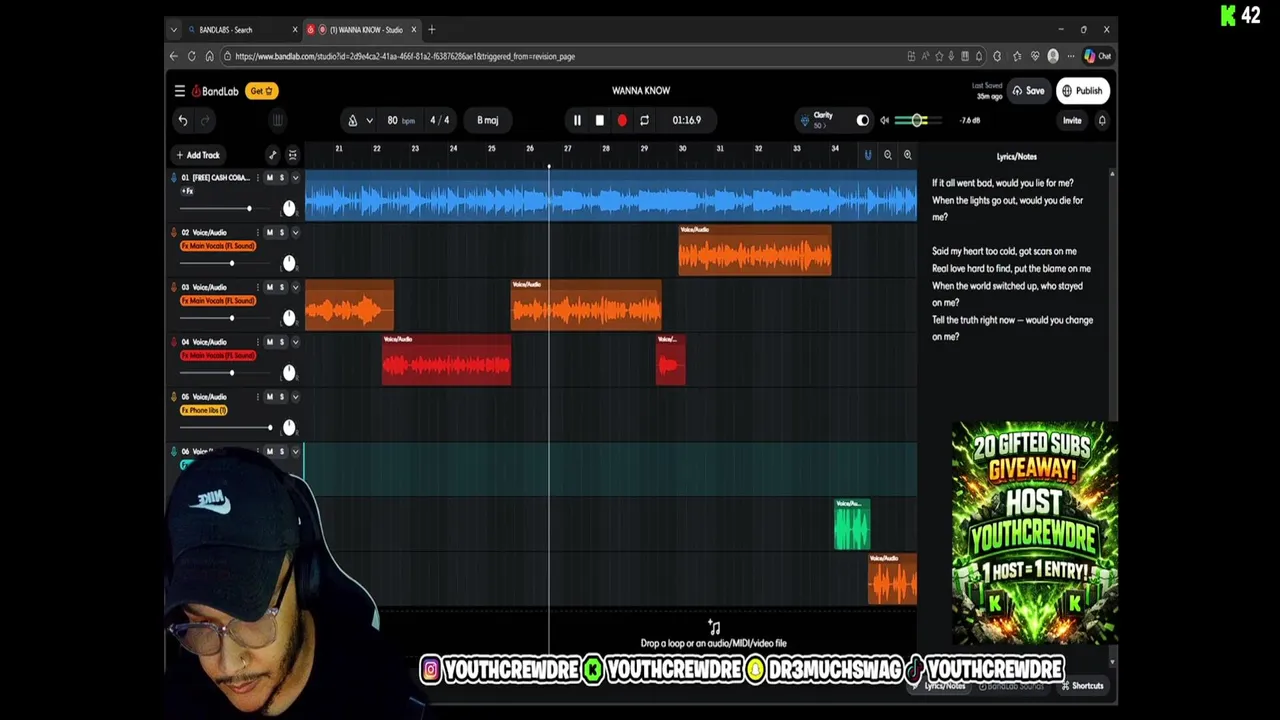Adjust the master volume slider
1280x720 pixels.
click(x=917, y=120)
